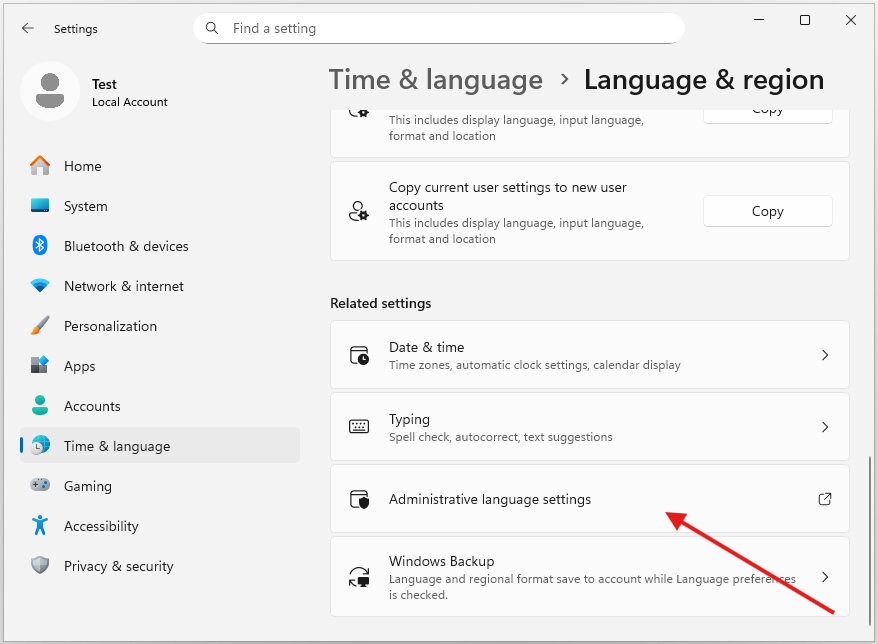
Task: Click the Personalization paintbrush icon
Action: pos(40,326)
